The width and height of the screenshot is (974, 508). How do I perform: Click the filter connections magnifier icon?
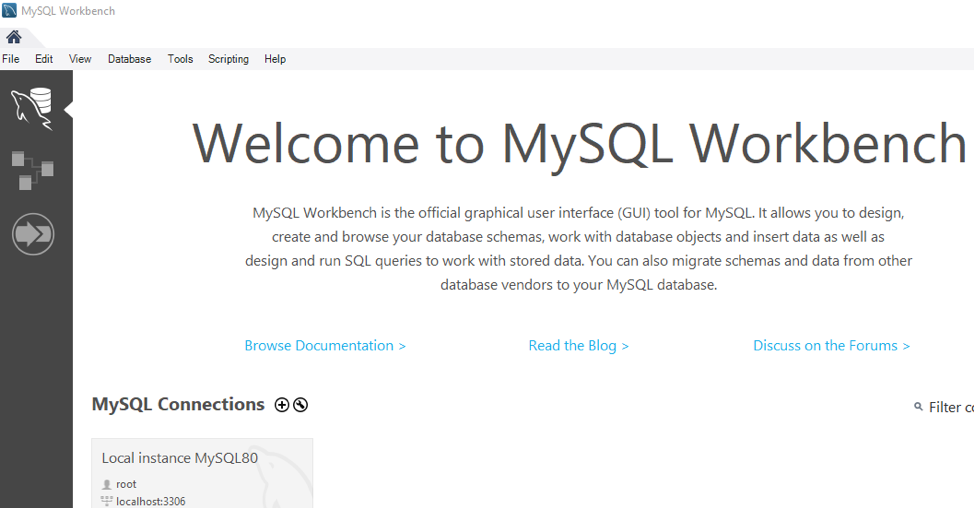(x=918, y=407)
